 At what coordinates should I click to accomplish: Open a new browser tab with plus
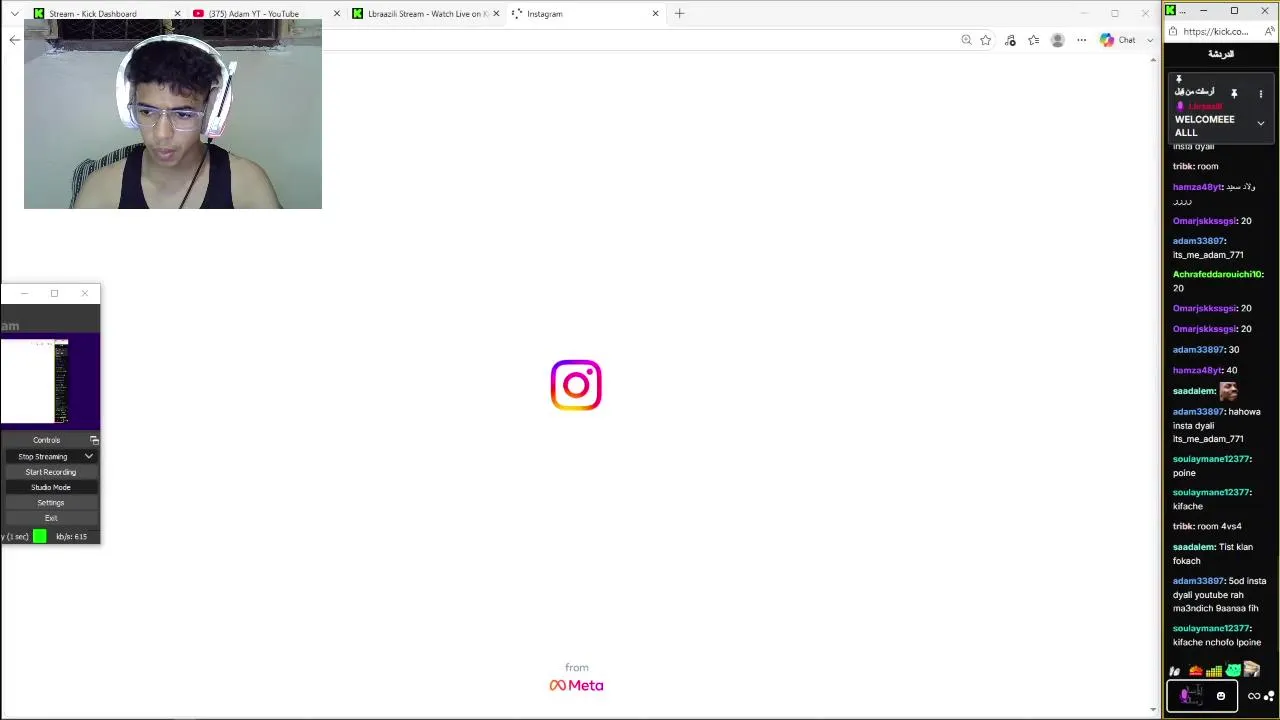click(x=680, y=14)
